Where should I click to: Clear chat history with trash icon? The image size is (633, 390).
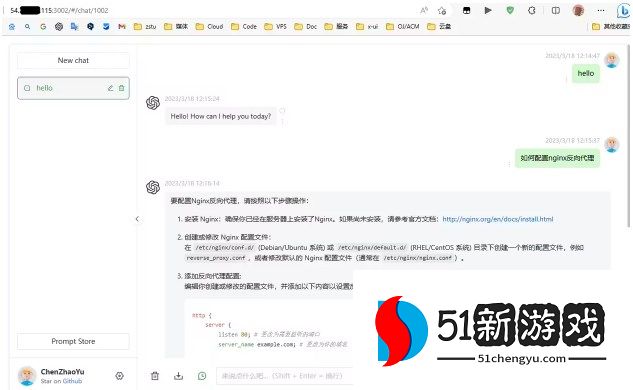(155, 376)
